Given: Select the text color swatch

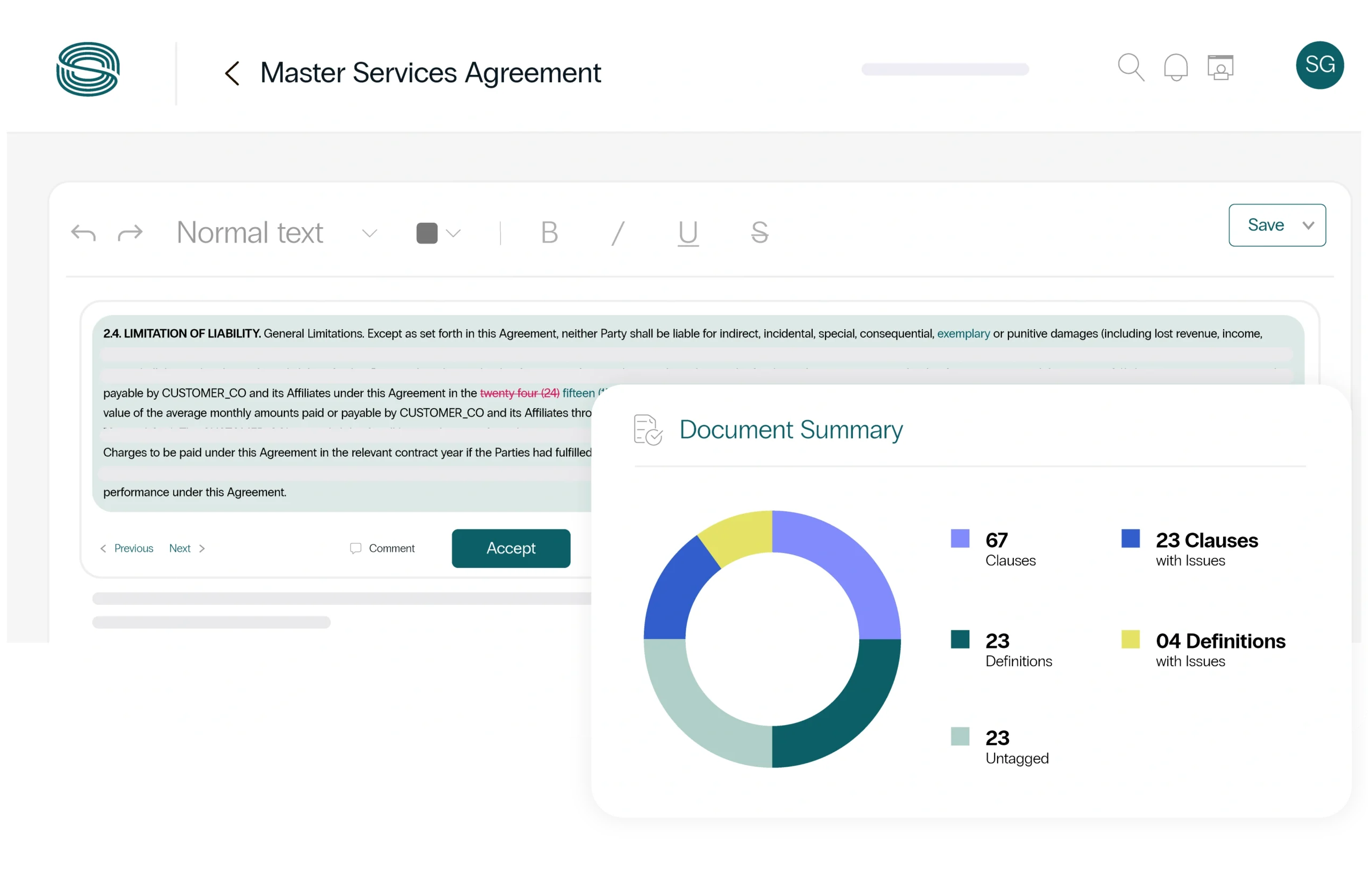Looking at the screenshot, I should coord(427,233).
